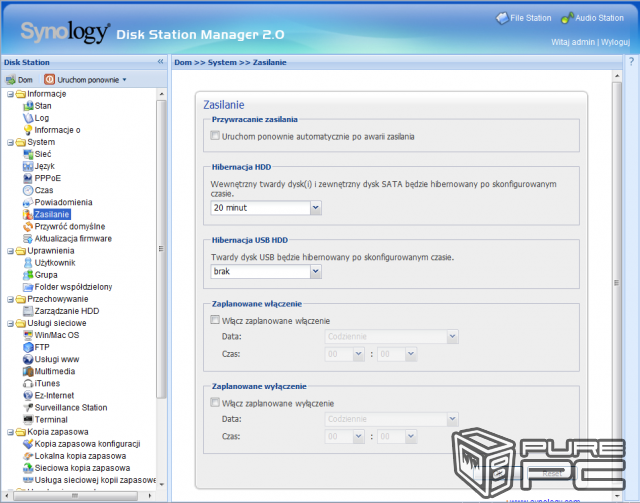Open Lokalna kopia zapasowa entry
Image resolution: width=640 pixels, height=503 pixels.
(80, 456)
